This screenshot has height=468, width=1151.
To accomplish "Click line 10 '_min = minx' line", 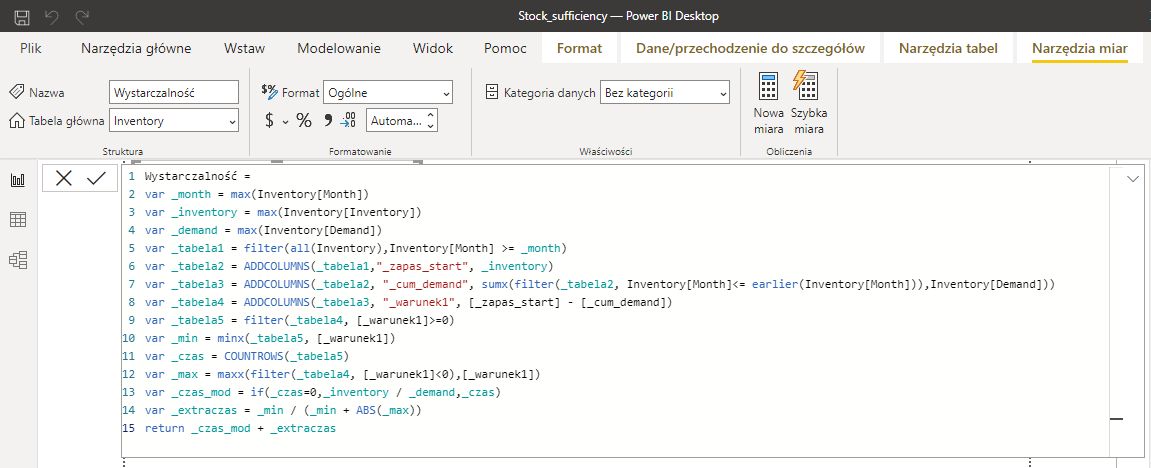I will click(269, 338).
